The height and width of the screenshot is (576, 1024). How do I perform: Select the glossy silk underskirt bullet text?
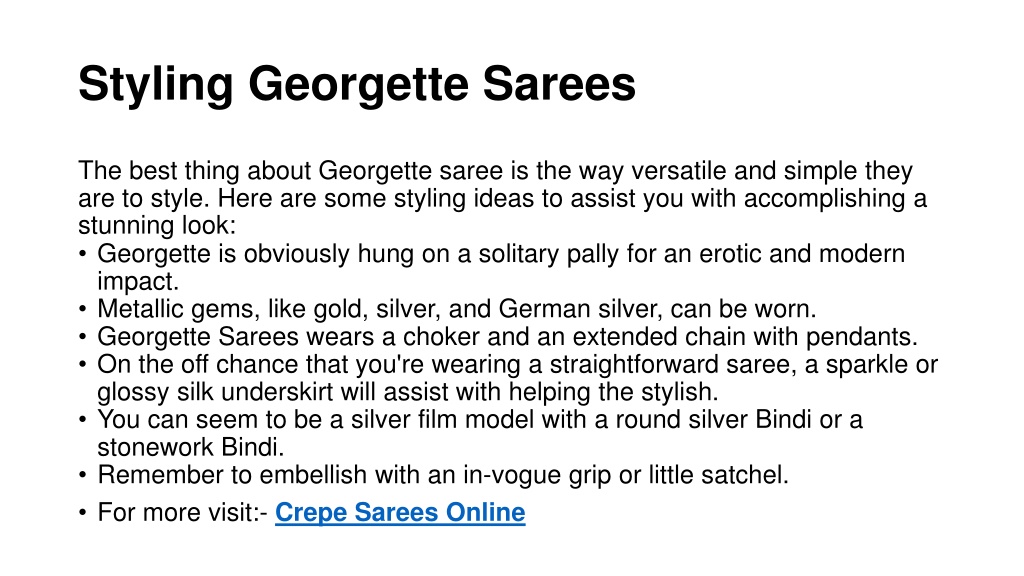(x=517, y=377)
